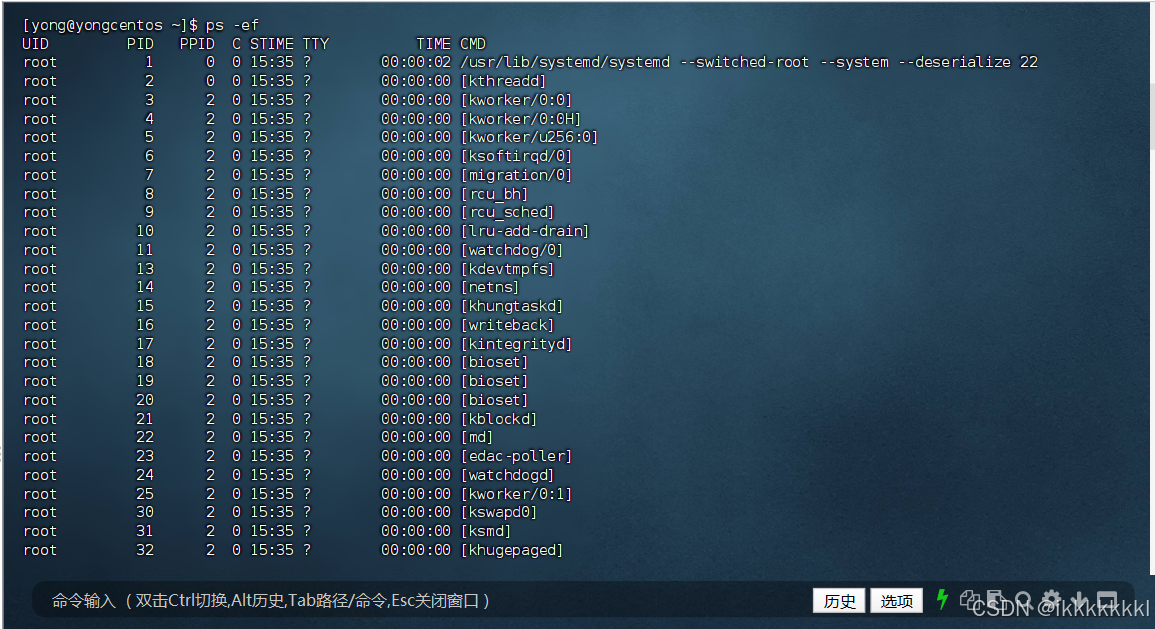Select the [netns] process name

click(491, 287)
